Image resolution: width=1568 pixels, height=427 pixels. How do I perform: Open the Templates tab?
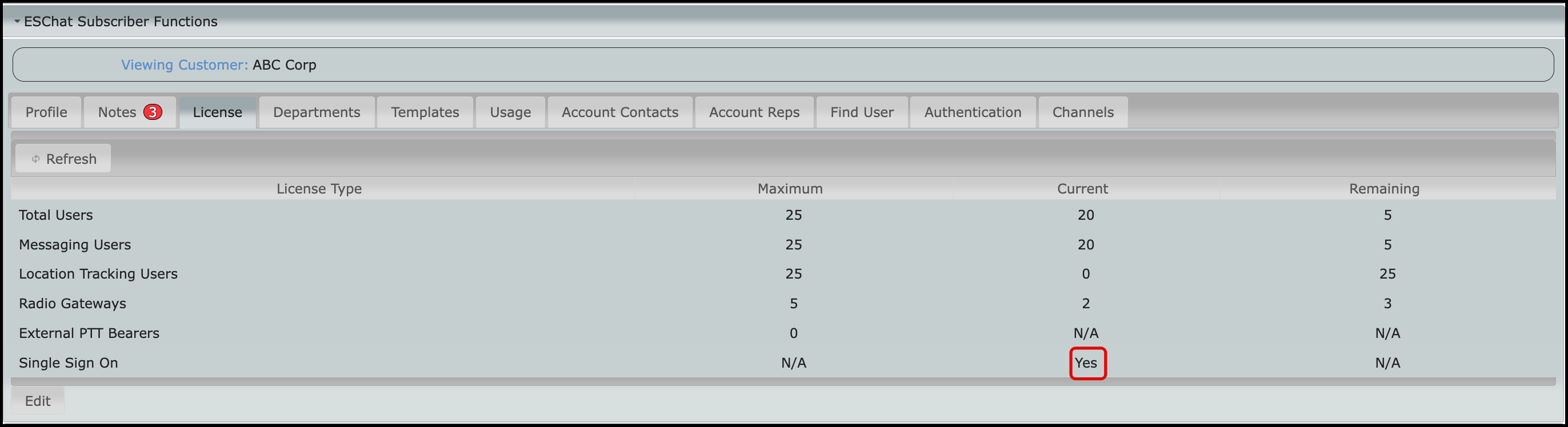click(x=425, y=112)
